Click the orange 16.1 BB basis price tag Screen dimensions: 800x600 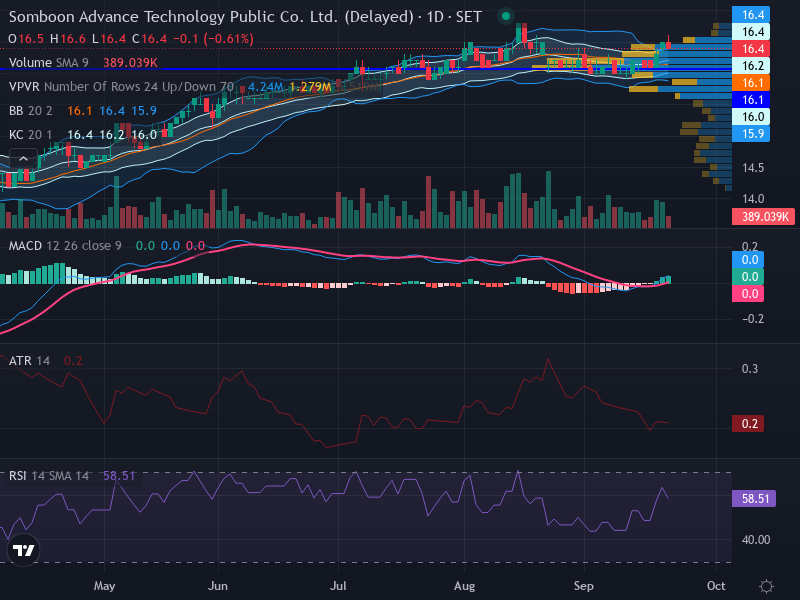pos(751,83)
